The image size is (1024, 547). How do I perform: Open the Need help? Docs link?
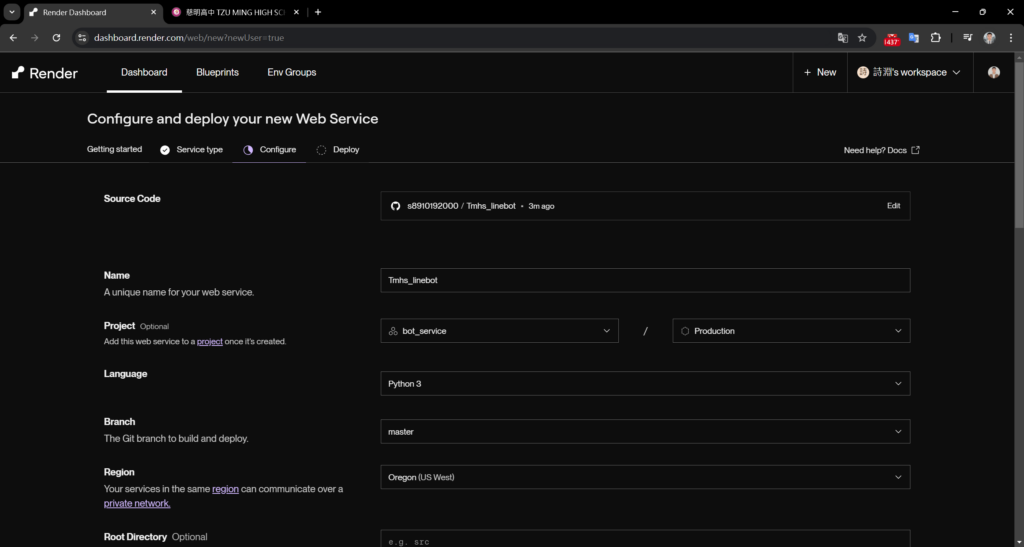click(x=882, y=150)
